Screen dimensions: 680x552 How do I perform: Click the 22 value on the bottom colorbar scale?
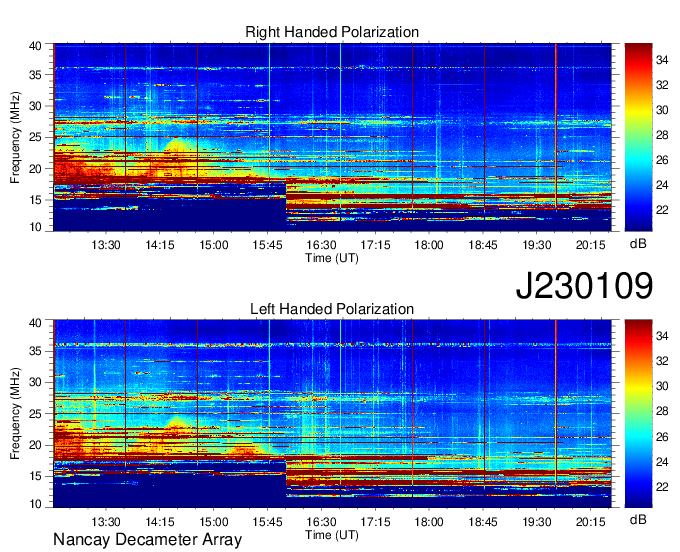pos(662,487)
